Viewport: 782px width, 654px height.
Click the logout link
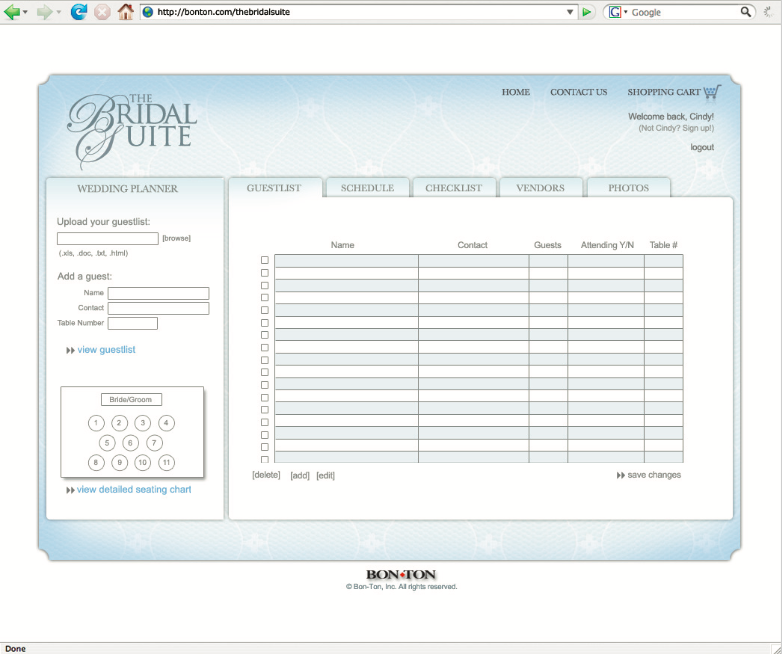pyautogui.click(x=702, y=147)
